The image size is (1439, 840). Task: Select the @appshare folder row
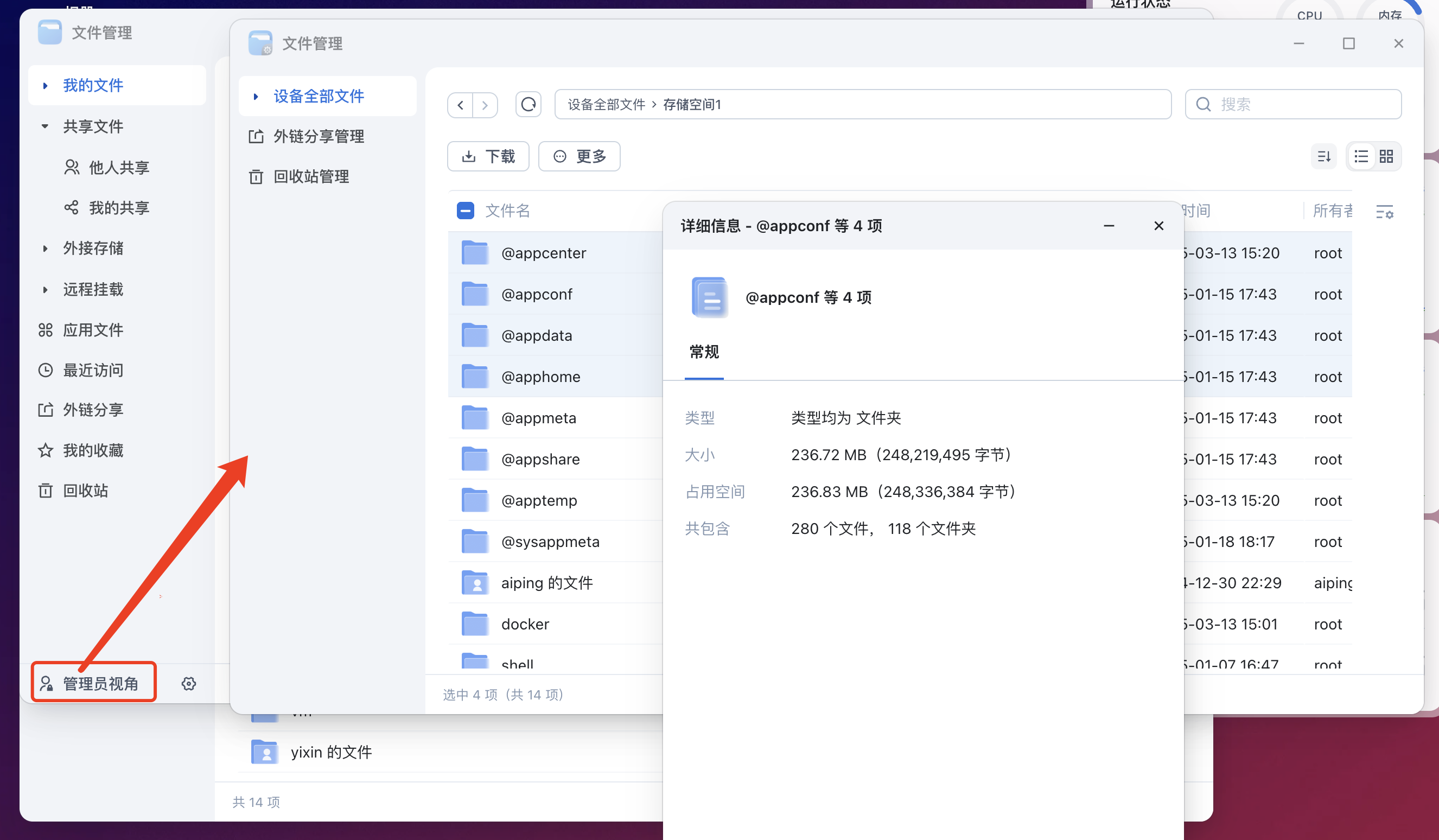click(555, 459)
